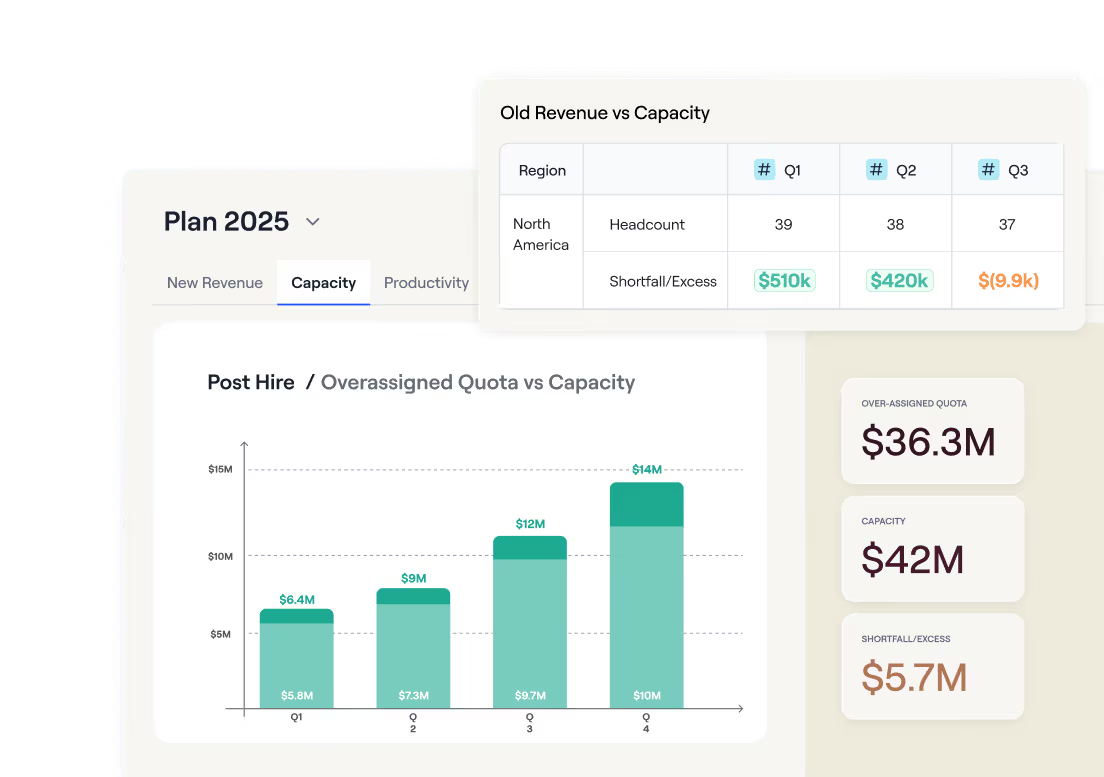Image resolution: width=1104 pixels, height=777 pixels.
Task: Select the Capacity tab
Action: [323, 283]
